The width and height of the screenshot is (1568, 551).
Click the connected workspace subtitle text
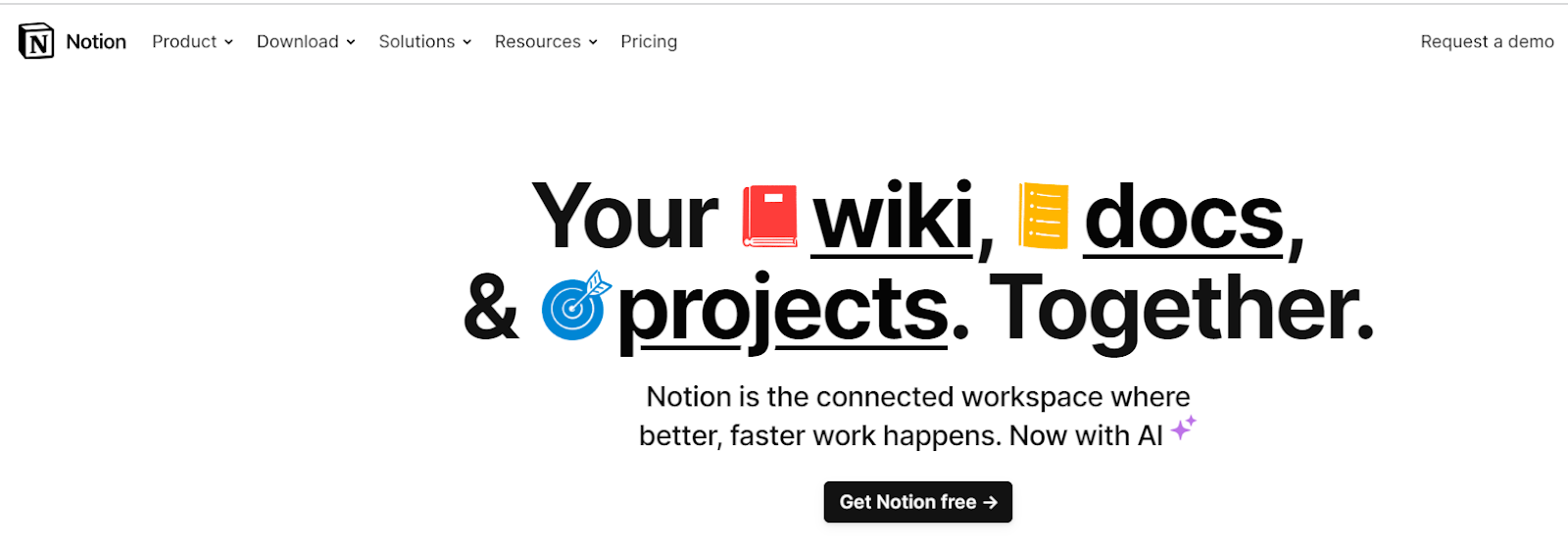[917, 397]
